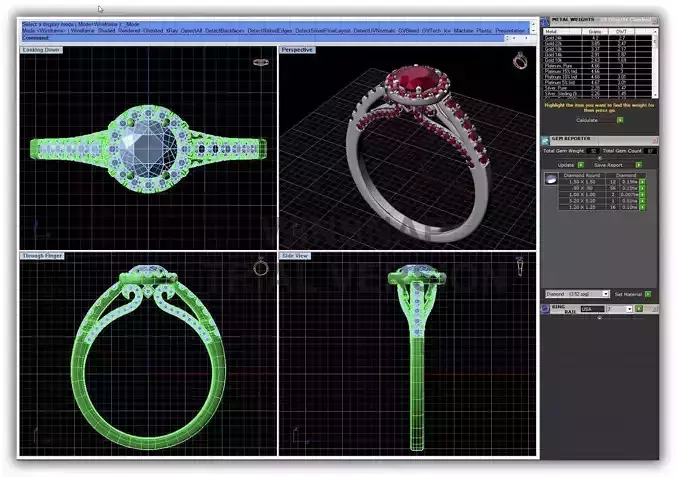Screen dimensions: 676x477
Task: Choose the Shaded display mode option
Action: [106, 31]
